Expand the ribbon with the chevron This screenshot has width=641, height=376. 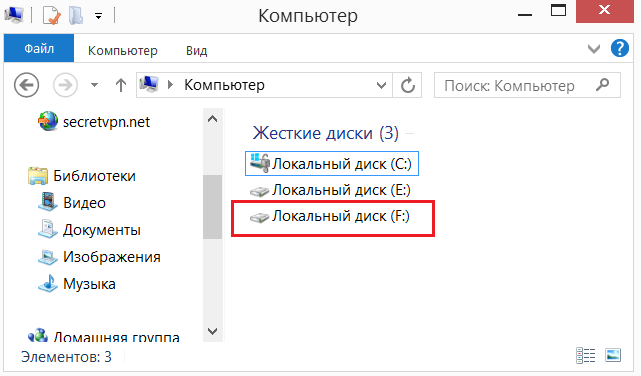click(594, 49)
